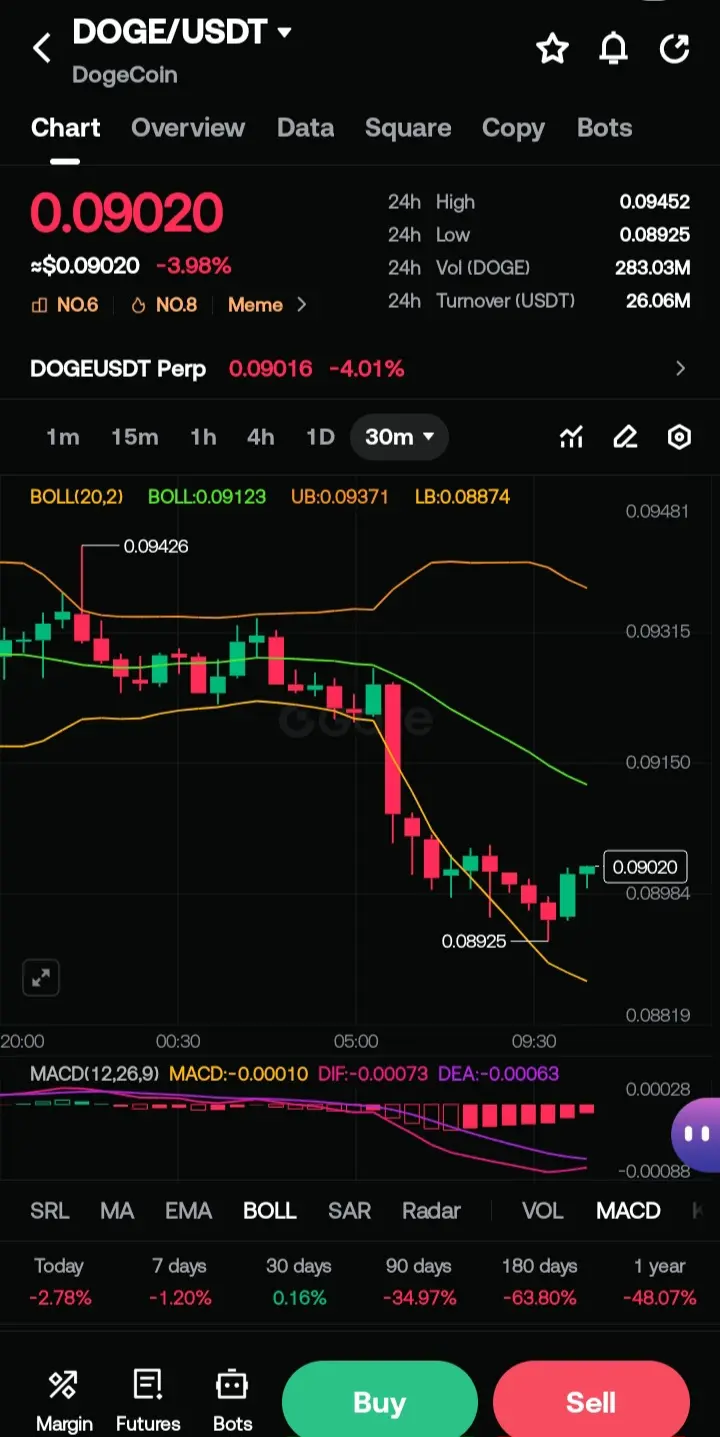Screen dimensions: 720x1437
Task: Expand chart to fullscreen
Action: [x=41, y=978]
